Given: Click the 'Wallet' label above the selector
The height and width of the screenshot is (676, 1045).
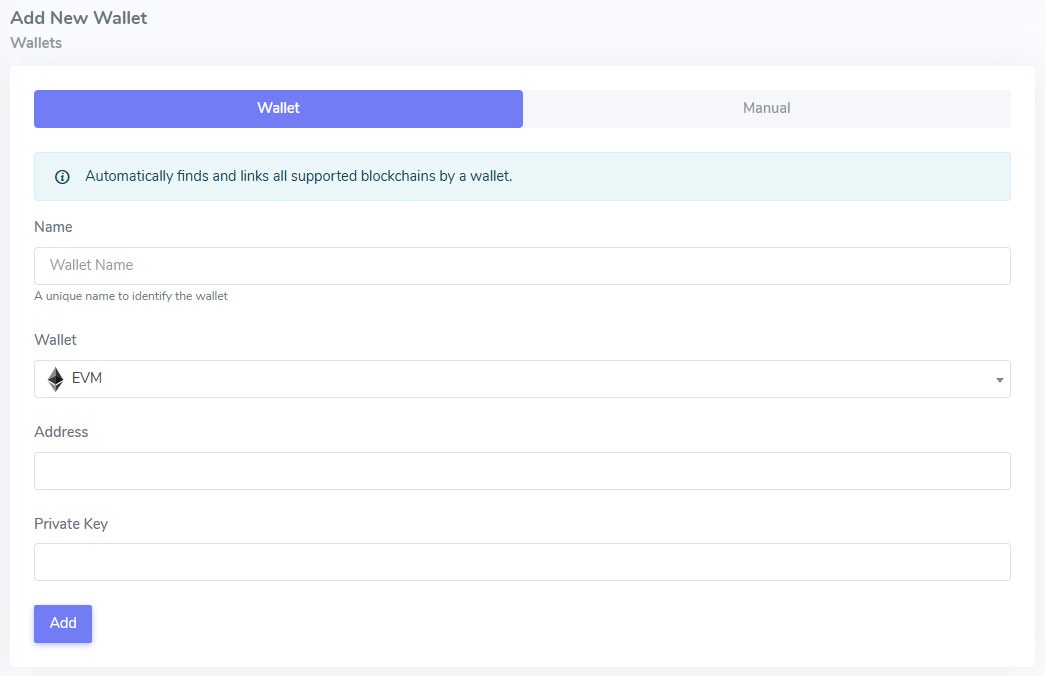Looking at the screenshot, I should pyautogui.click(x=55, y=340).
